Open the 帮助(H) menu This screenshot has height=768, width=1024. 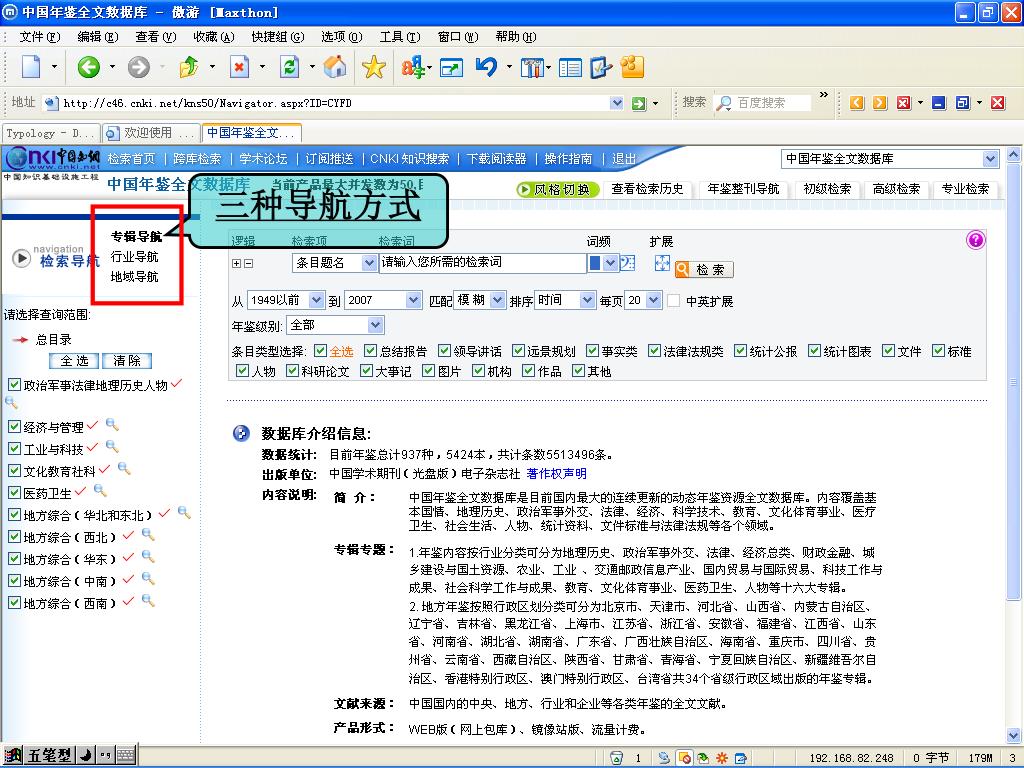point(515,37)
